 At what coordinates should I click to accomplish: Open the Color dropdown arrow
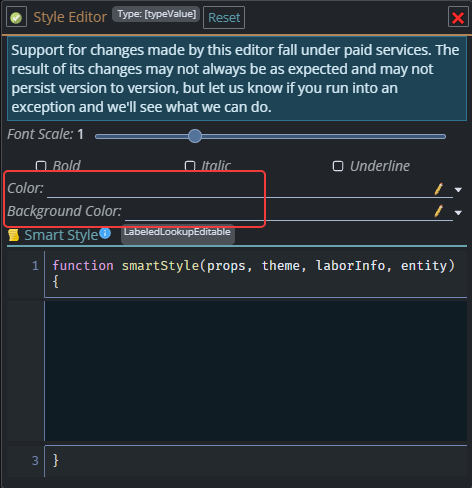(x=458, y=190)
